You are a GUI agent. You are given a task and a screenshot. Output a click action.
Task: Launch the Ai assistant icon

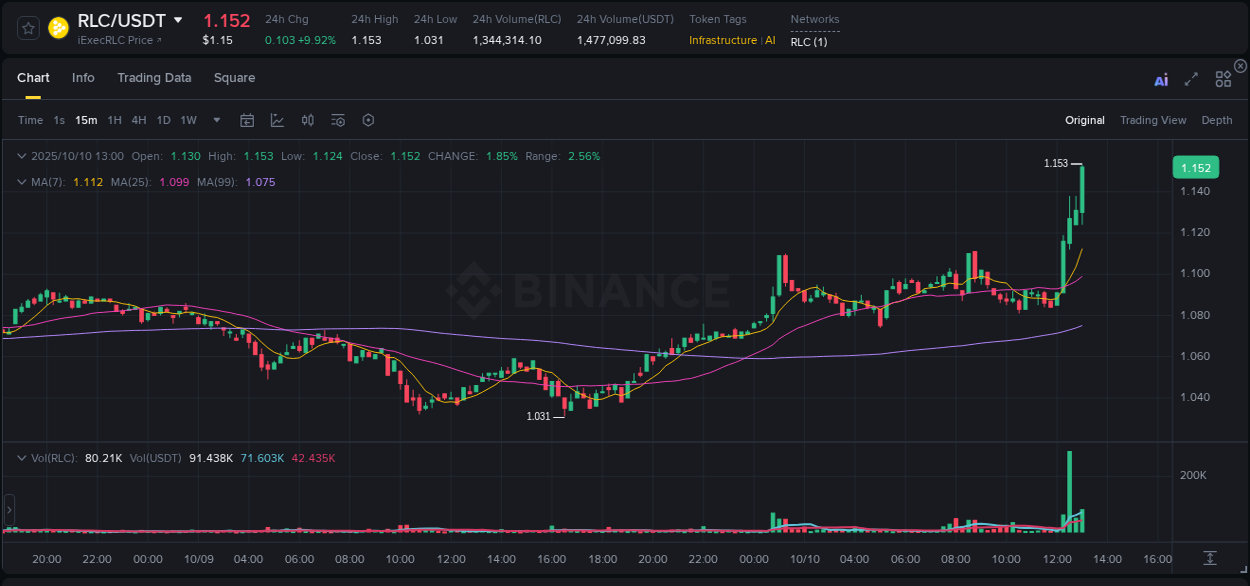click(1161, 78)
